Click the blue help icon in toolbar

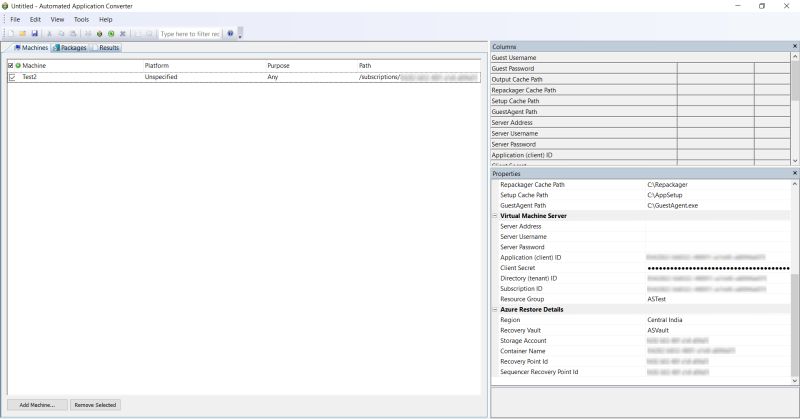coord(230,34)
